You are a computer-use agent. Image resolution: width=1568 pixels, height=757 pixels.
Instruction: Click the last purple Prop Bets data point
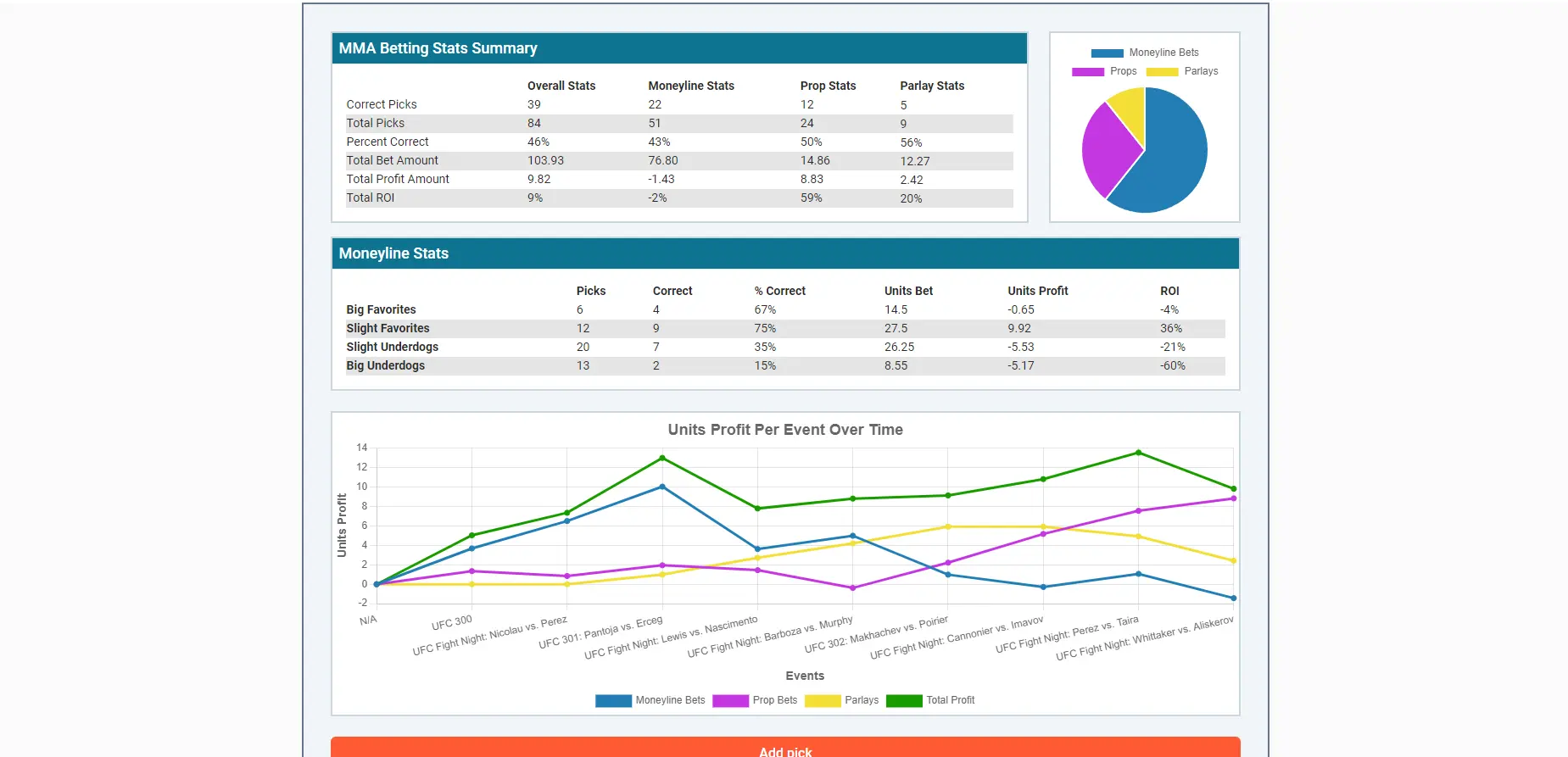1233,498
